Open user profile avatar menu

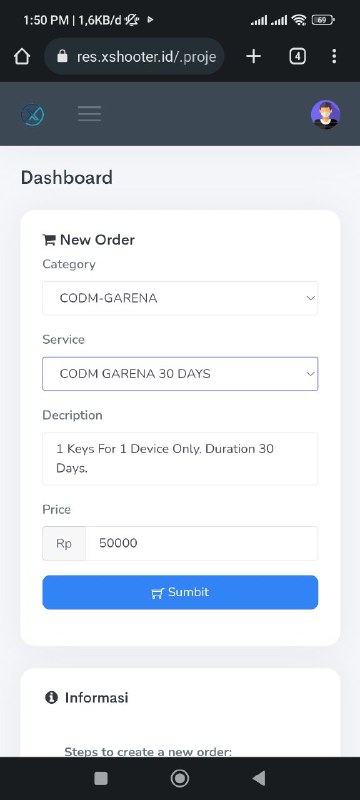(325, 114)
